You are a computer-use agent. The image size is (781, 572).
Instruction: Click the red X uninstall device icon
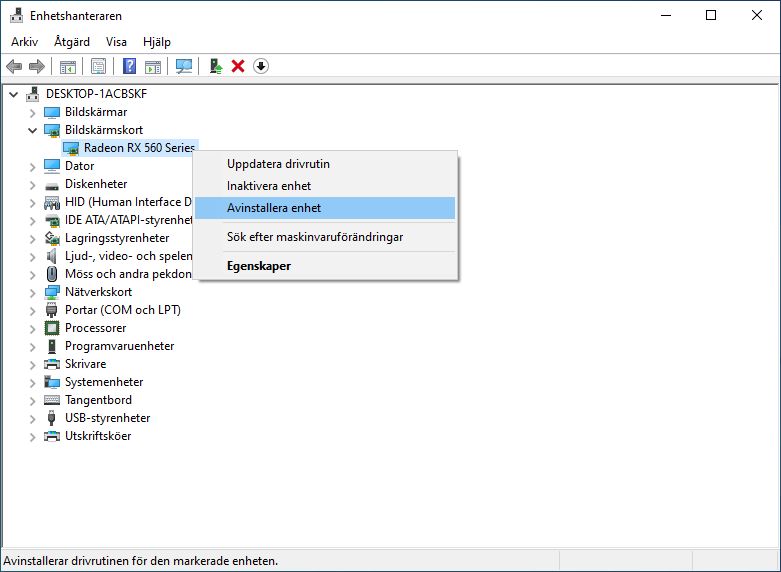[238, 66]
